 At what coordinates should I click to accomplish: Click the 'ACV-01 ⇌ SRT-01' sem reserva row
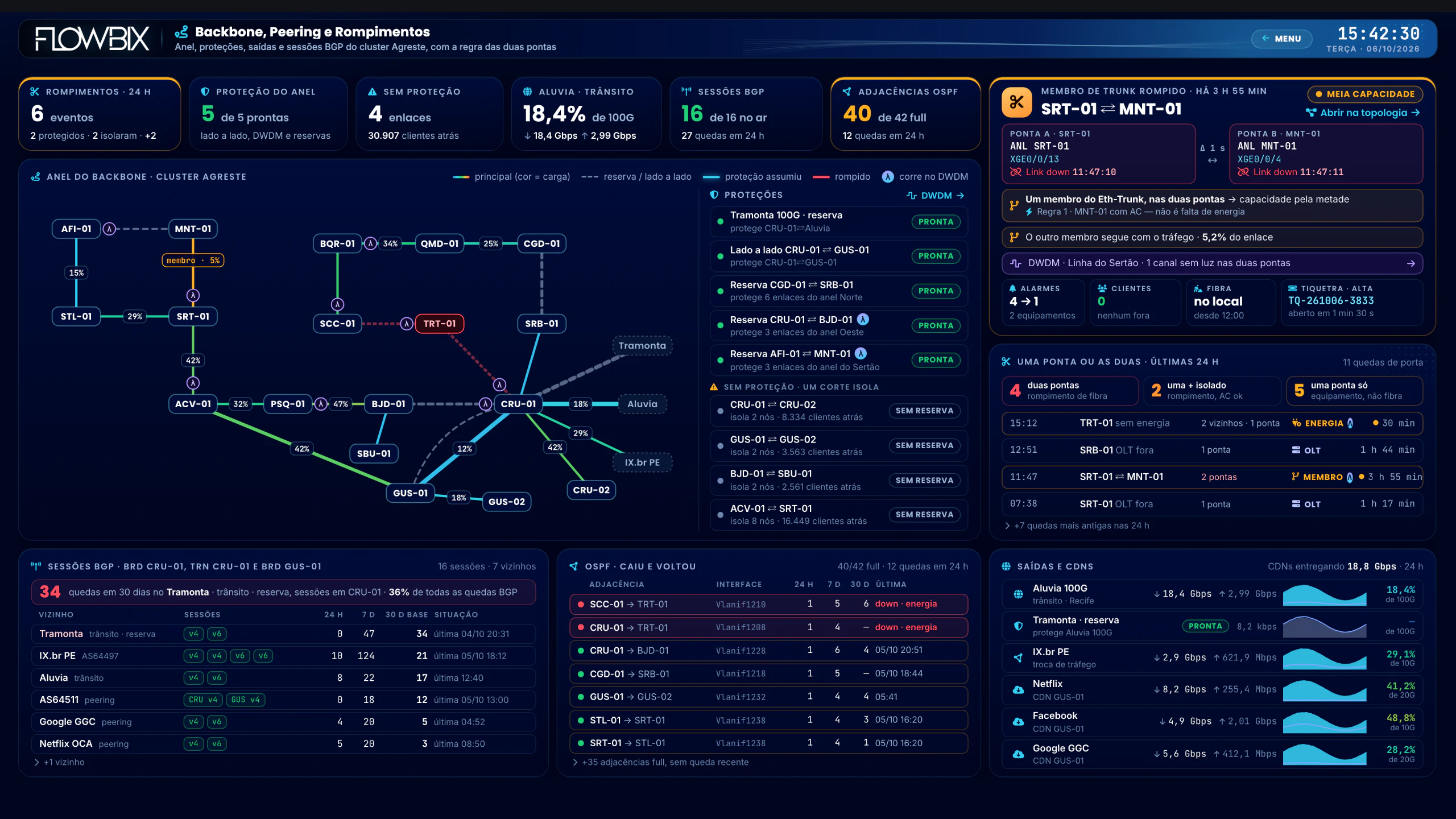pos(838,515)
